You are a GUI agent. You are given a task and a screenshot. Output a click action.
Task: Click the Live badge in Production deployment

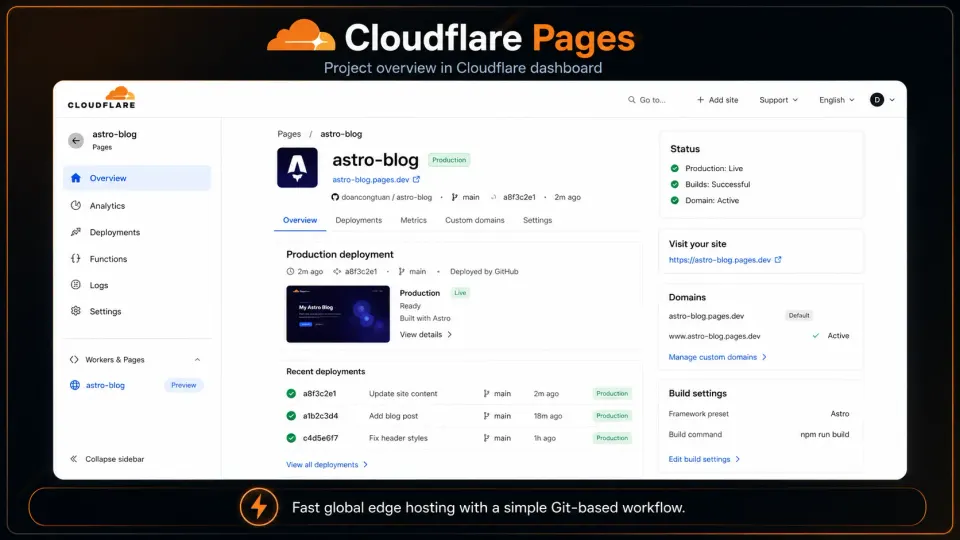tap(460, 293)
